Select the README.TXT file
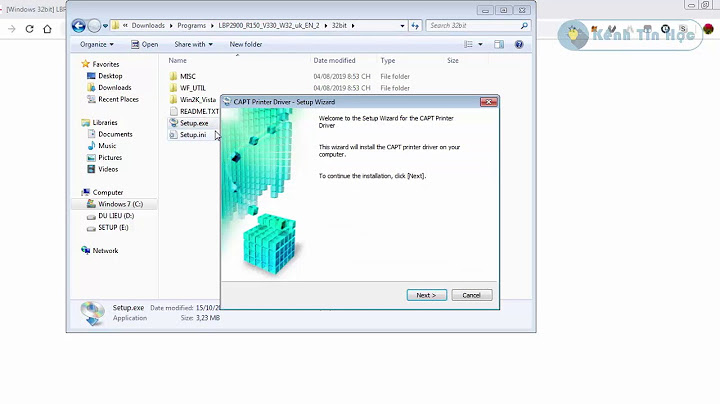720x404 pixels. pos(199,111)
